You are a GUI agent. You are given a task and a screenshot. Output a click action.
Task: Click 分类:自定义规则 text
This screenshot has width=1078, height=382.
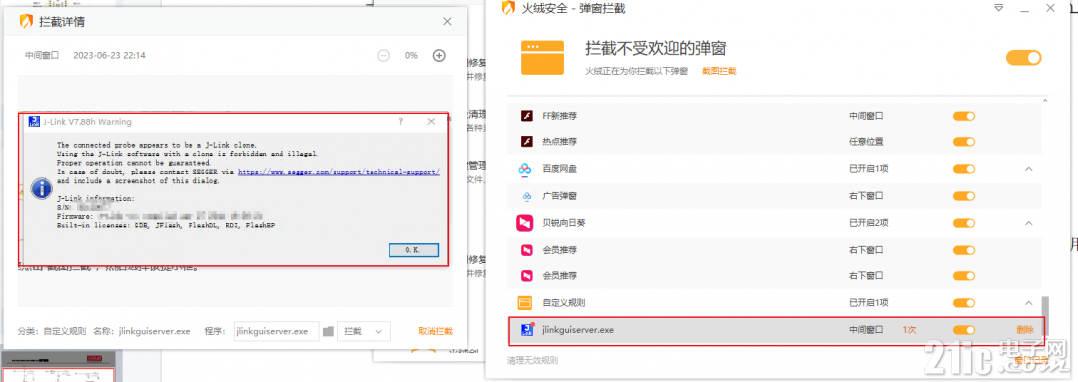[52, 331]
